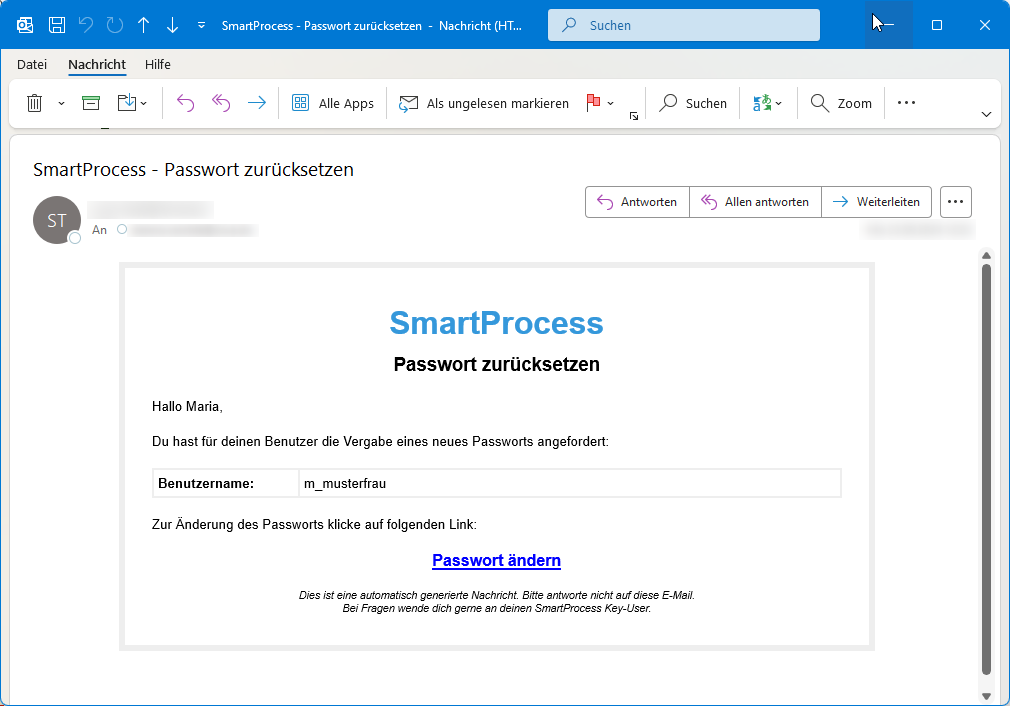This screenshot has width=1010, height=706.
Task: Click the ST sender avatar
Action: (57, 220)
